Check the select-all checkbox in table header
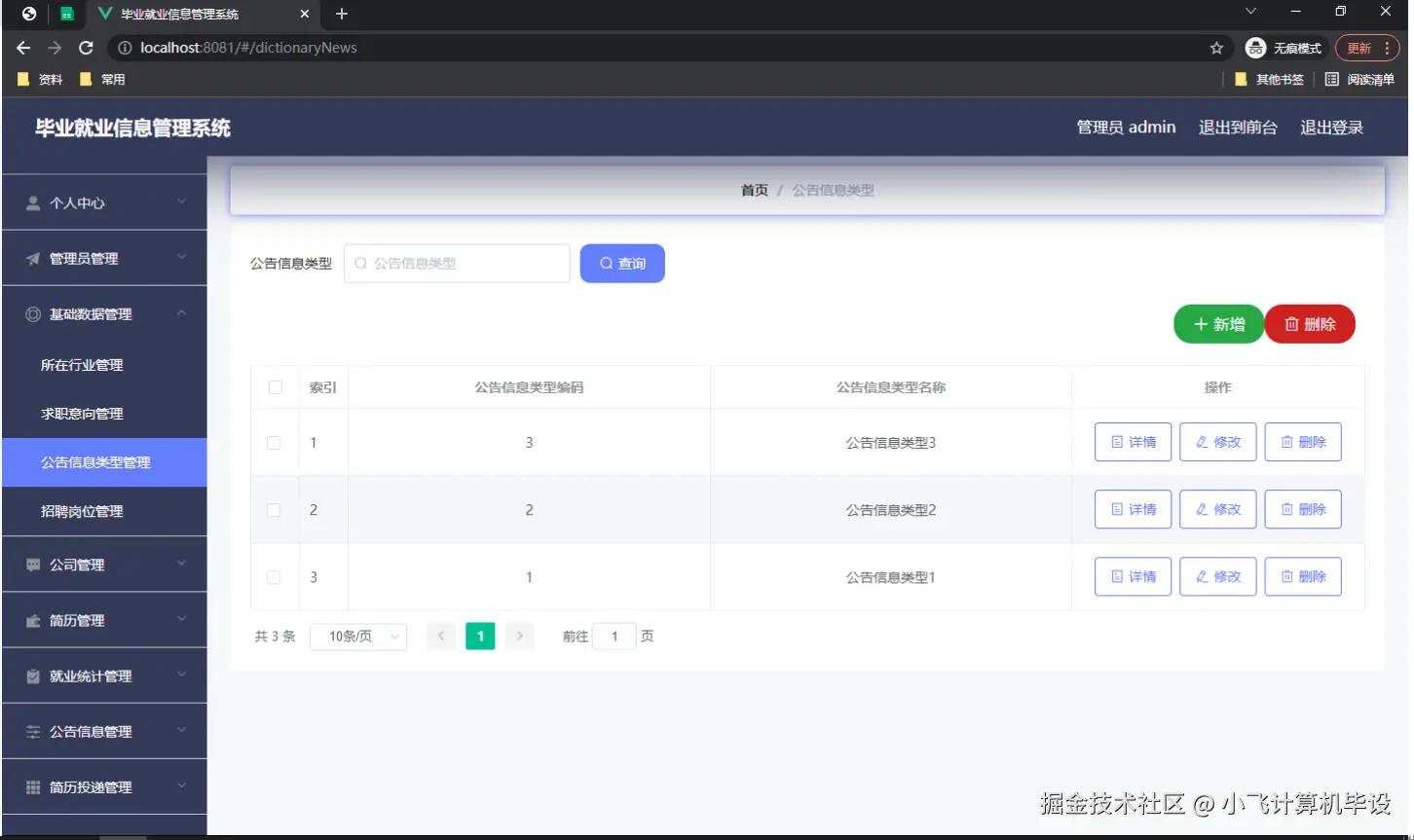The height and width of the screenshot is (840, 1414). 274,386
